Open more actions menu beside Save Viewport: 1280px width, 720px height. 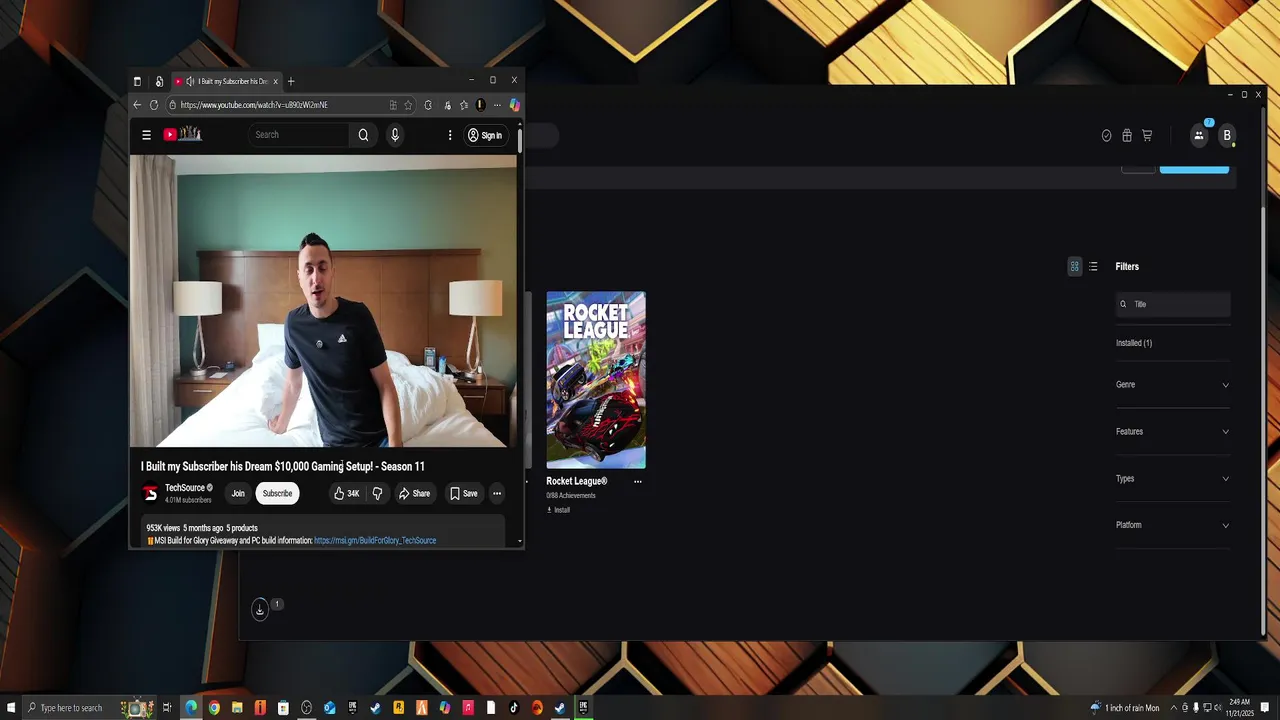click(x=497, y=493)
